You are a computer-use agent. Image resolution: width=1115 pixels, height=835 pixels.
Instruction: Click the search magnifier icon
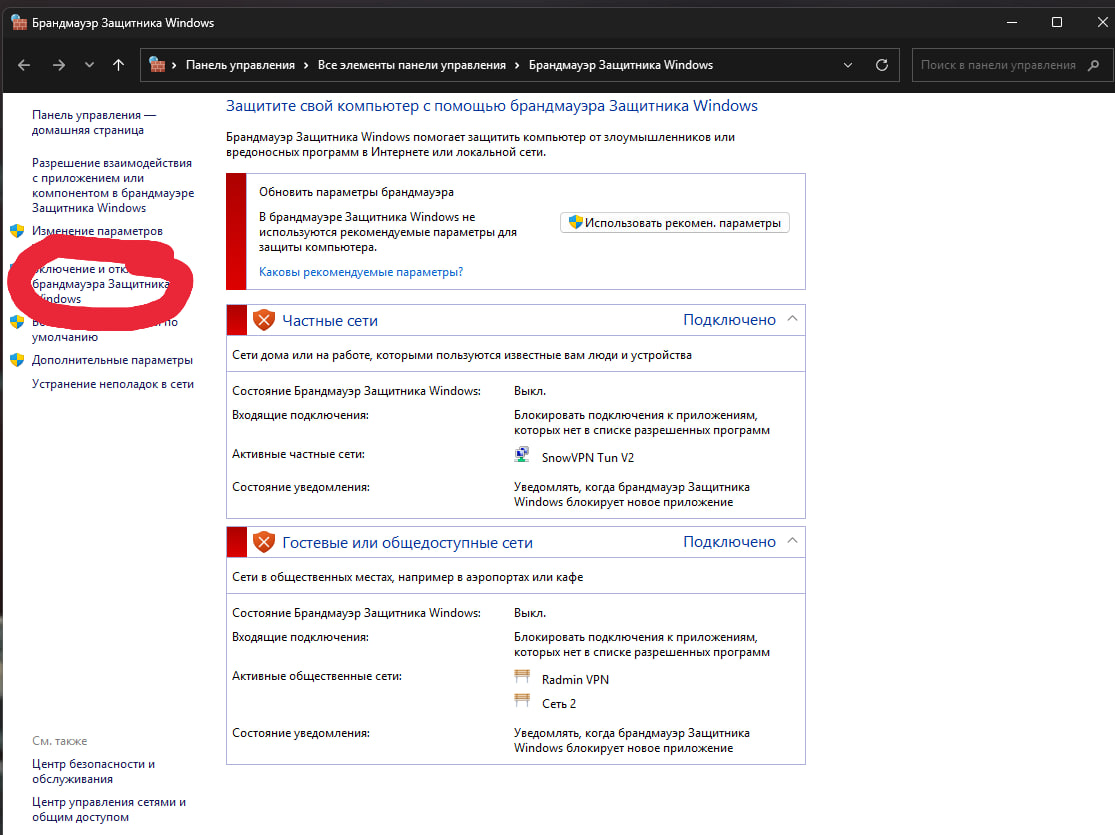1094,65
